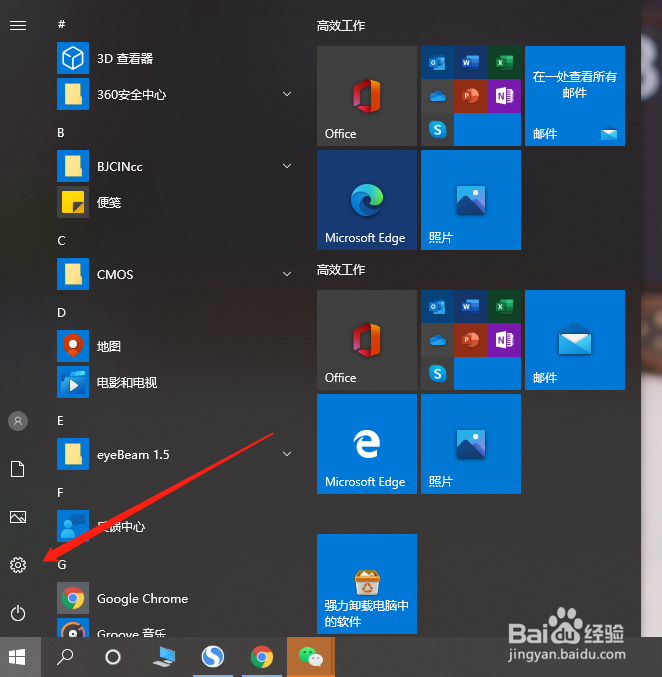Viewport: 662px width, 677px height.
Task: Expand the eyeBeam 1.5 folder chevron
Action: pos(287,454)
